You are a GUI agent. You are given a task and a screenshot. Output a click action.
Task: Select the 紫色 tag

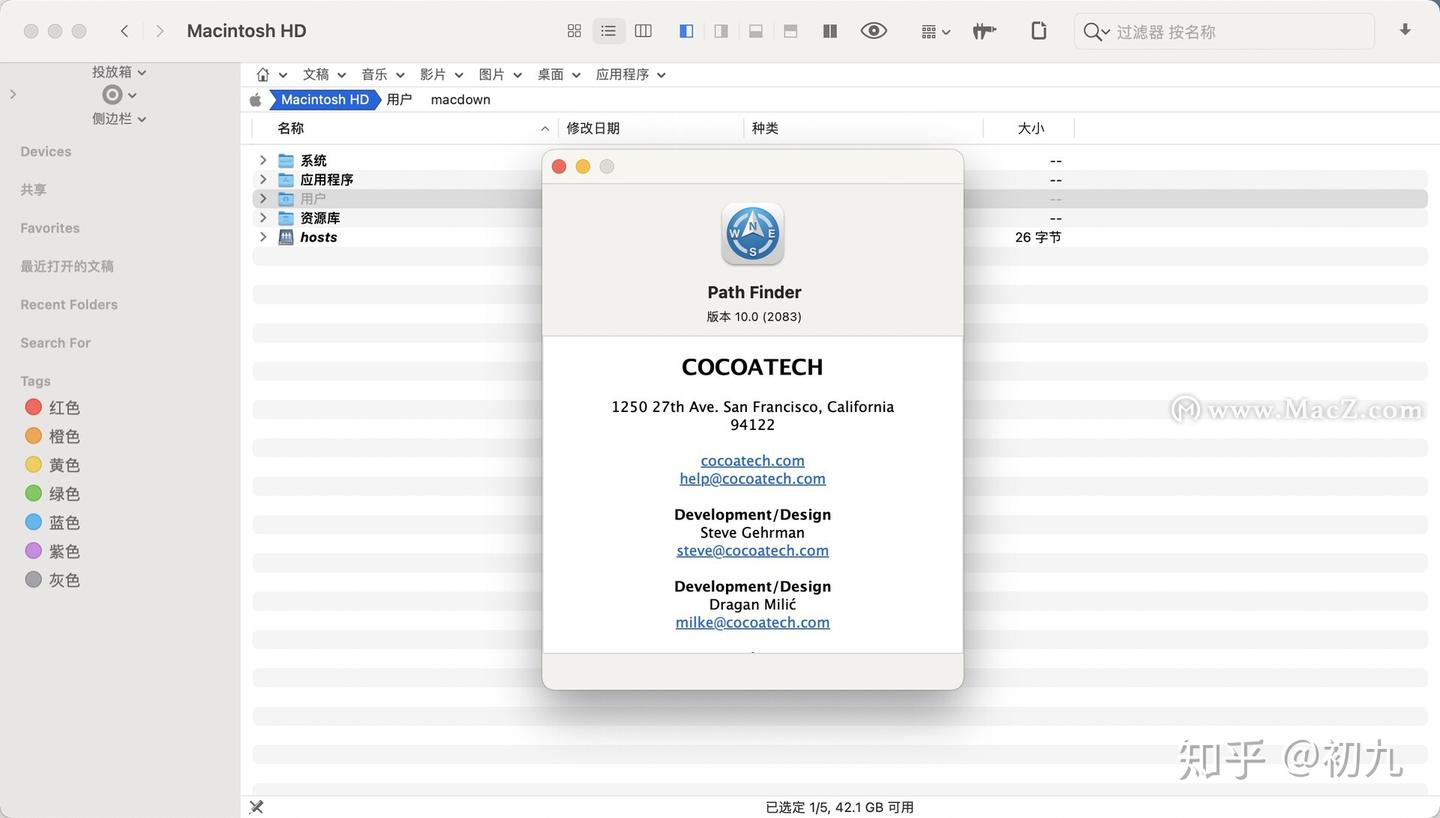coord(52,551)
